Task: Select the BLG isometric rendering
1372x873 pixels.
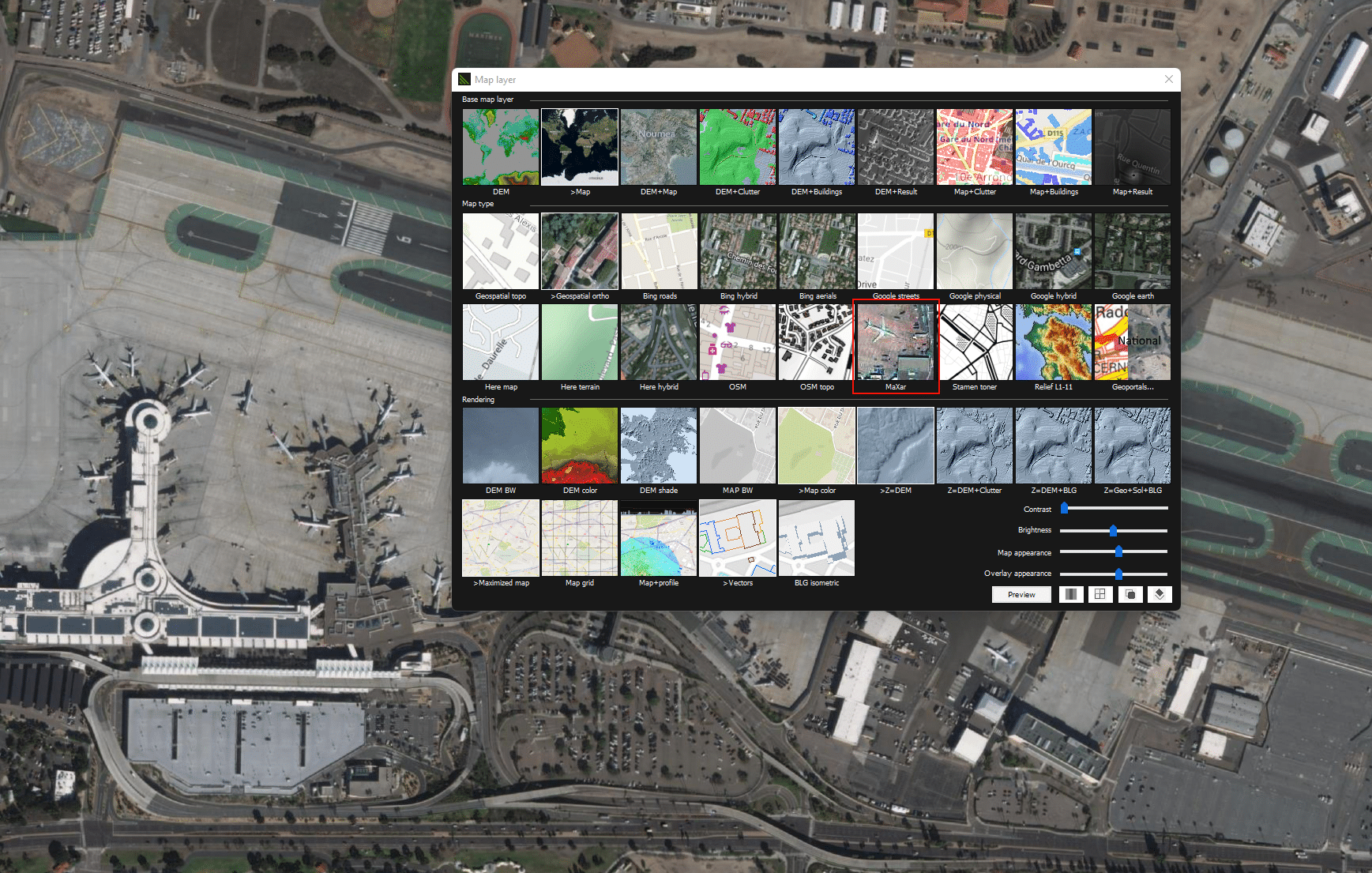Action: point(816,537)
